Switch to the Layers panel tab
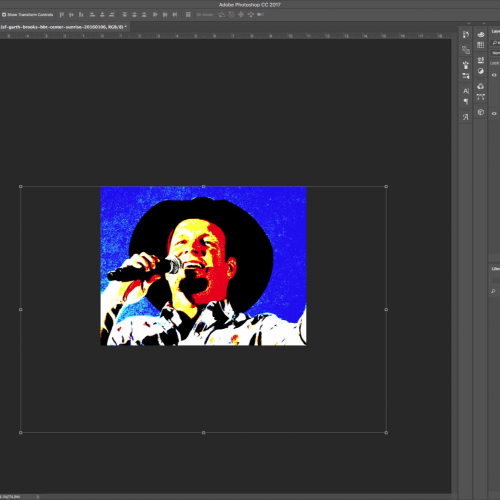The width and height of the screenshot is (500, 500). (x=496, y=31)
